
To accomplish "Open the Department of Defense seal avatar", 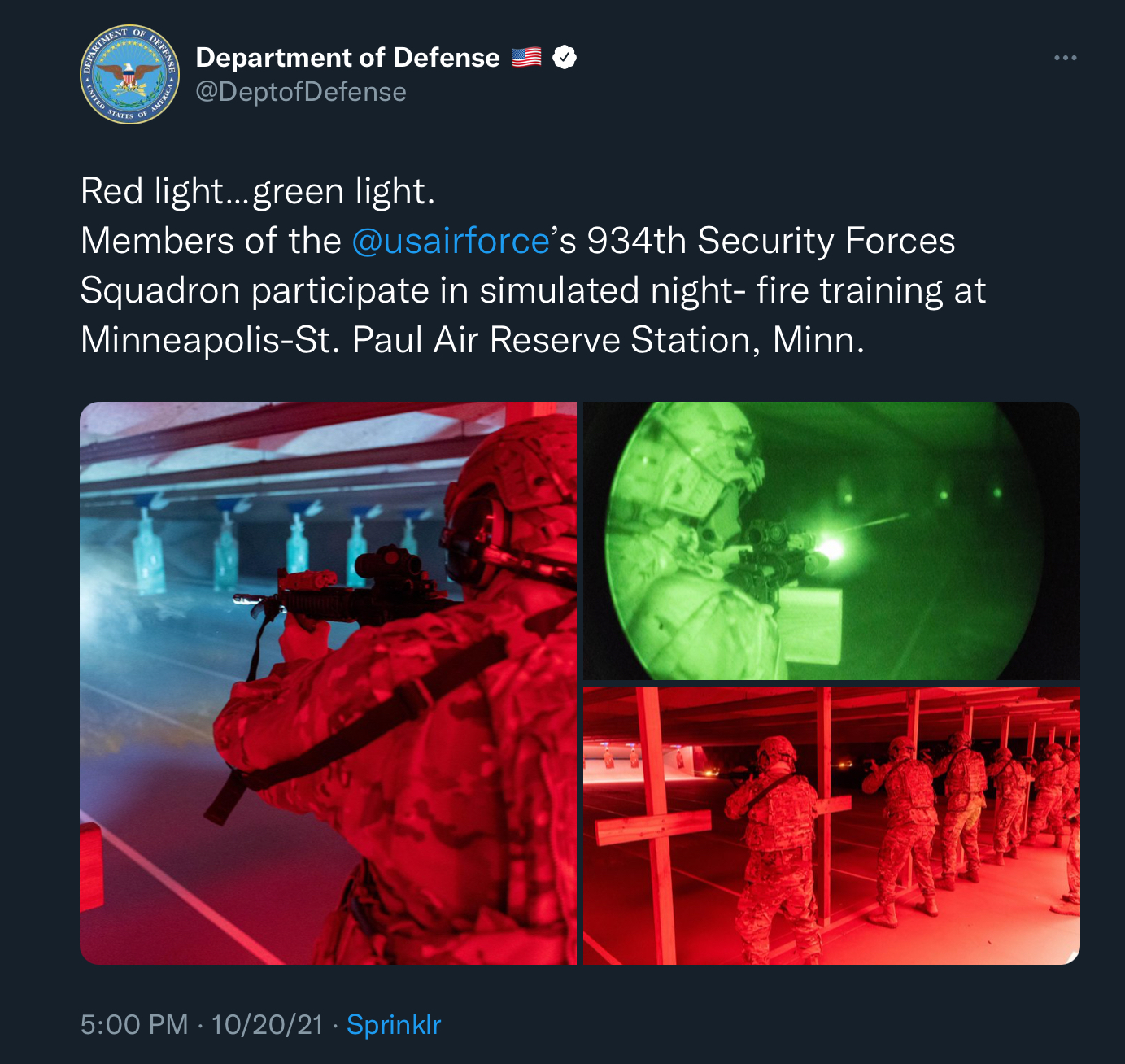I will coord(129,75).
